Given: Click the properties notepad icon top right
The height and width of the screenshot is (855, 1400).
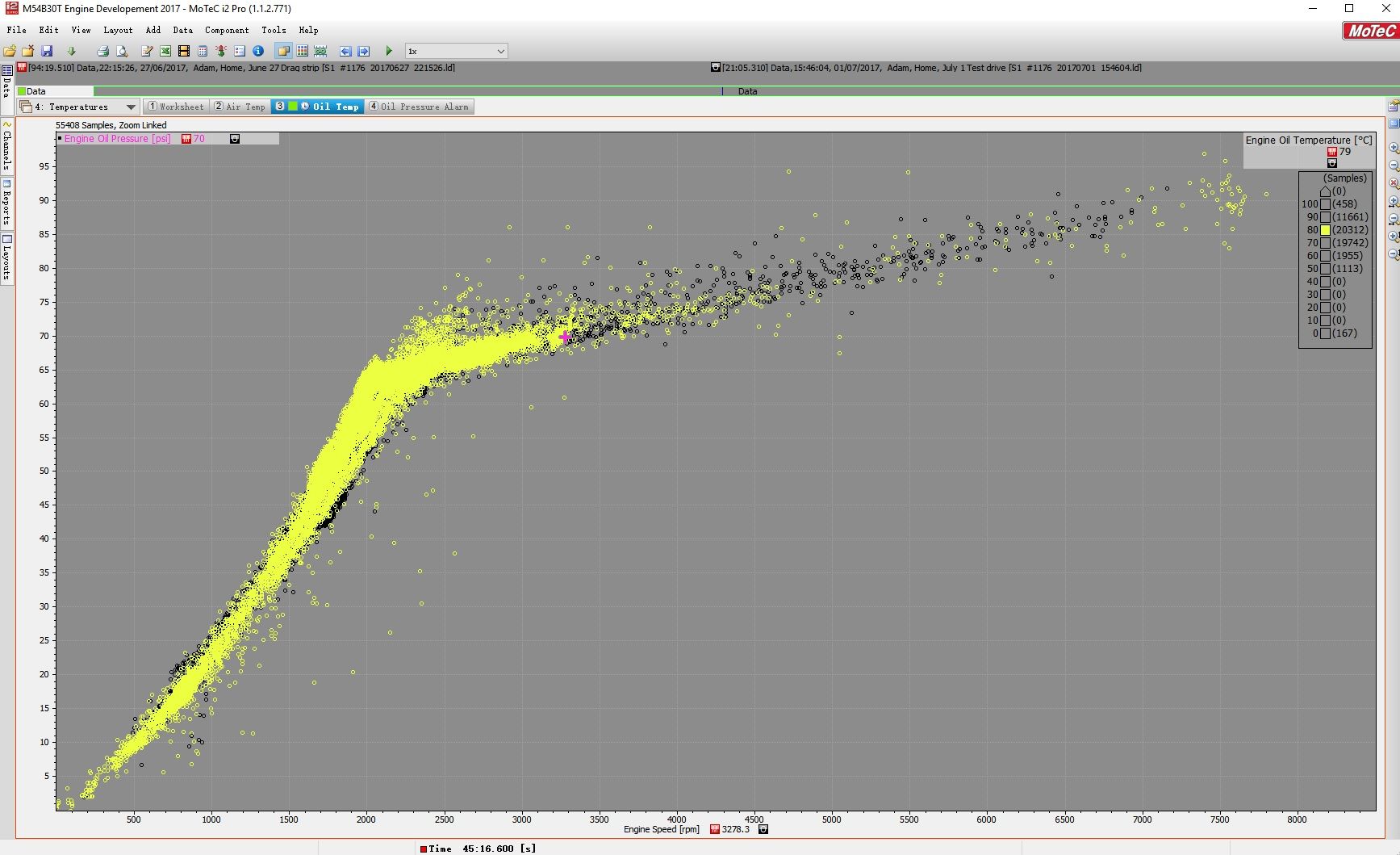Looking at the screenshot, I should point(1394,106).
